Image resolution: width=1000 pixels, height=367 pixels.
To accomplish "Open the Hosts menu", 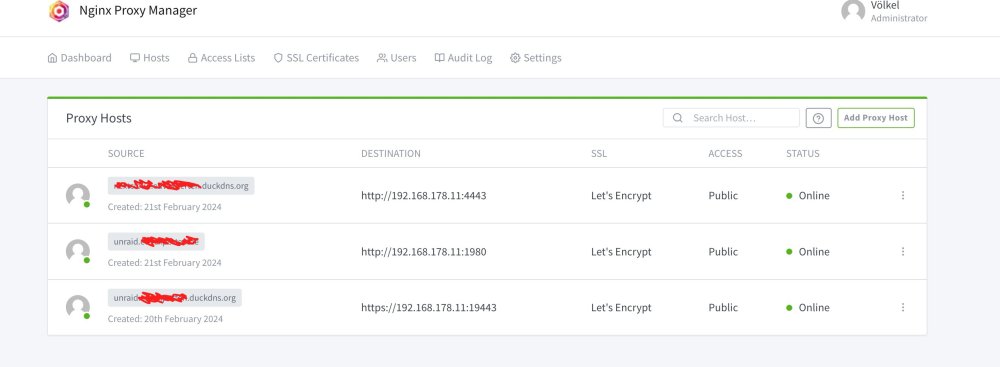I will point(150,57).
